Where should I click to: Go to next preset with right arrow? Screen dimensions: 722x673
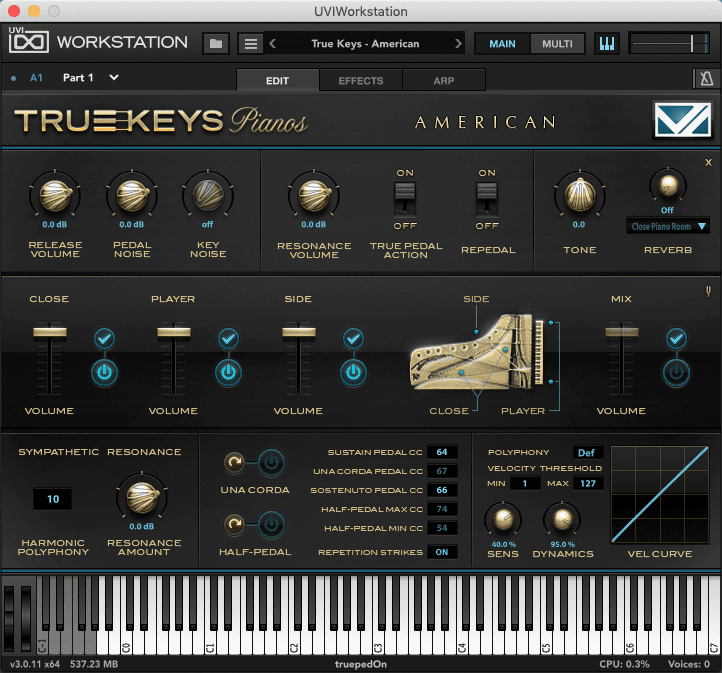[459, 43]
